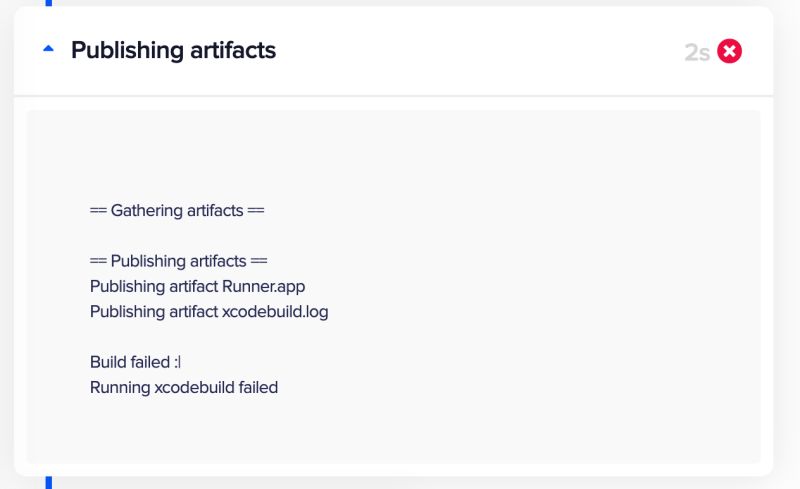800x489 pixels.
Task: Click the blue pipeline connector below the step
Action: (48, 483)
